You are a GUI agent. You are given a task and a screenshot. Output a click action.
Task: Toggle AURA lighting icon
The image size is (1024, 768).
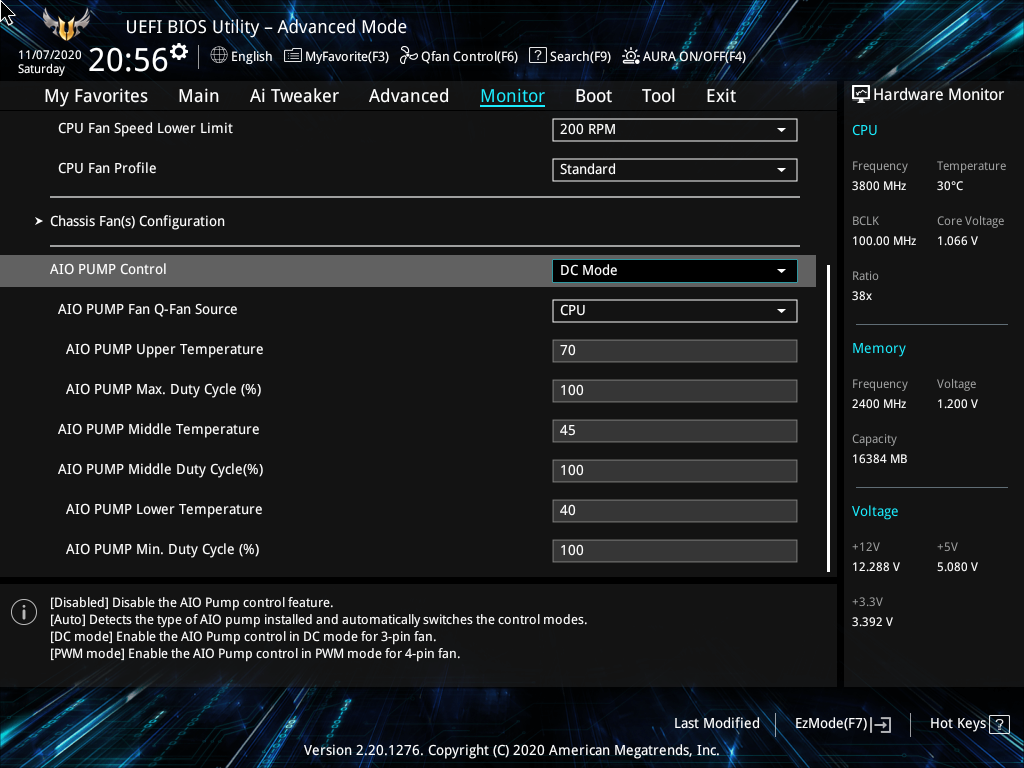click(630, 56)
